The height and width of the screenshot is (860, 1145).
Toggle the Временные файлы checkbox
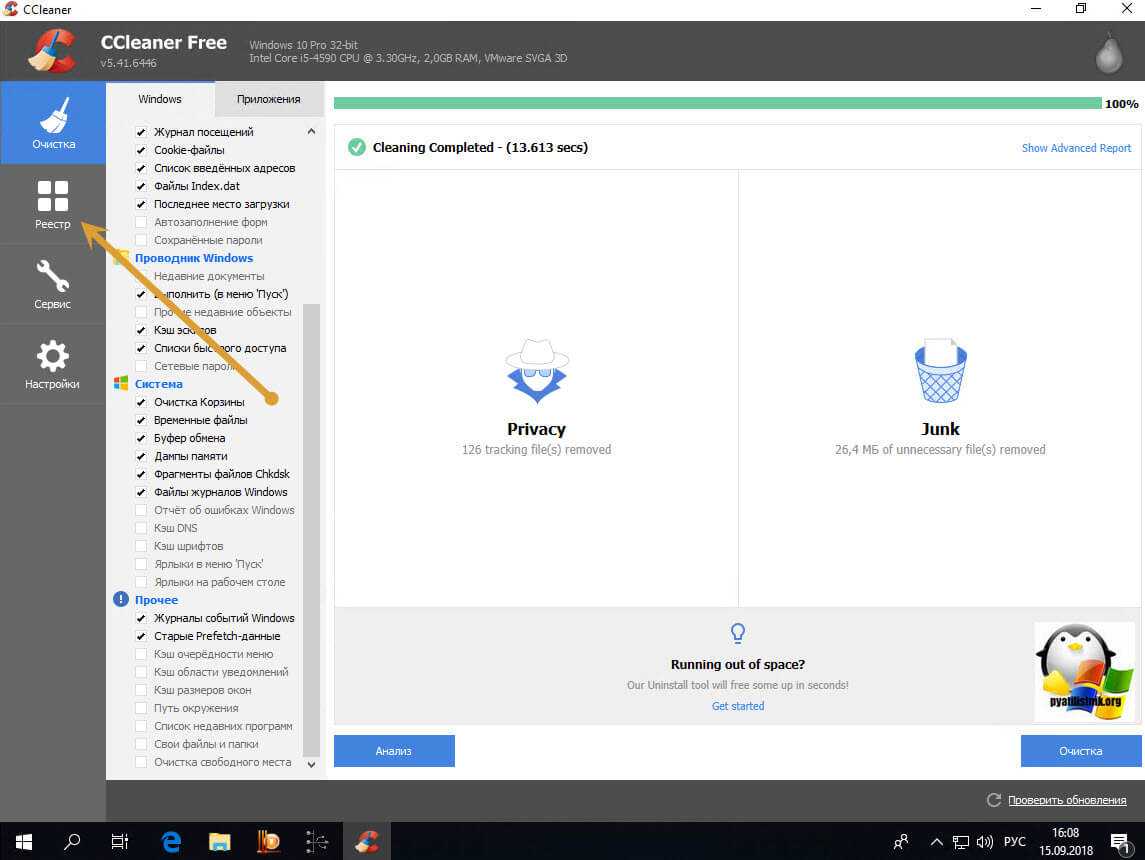pos(141,420)
